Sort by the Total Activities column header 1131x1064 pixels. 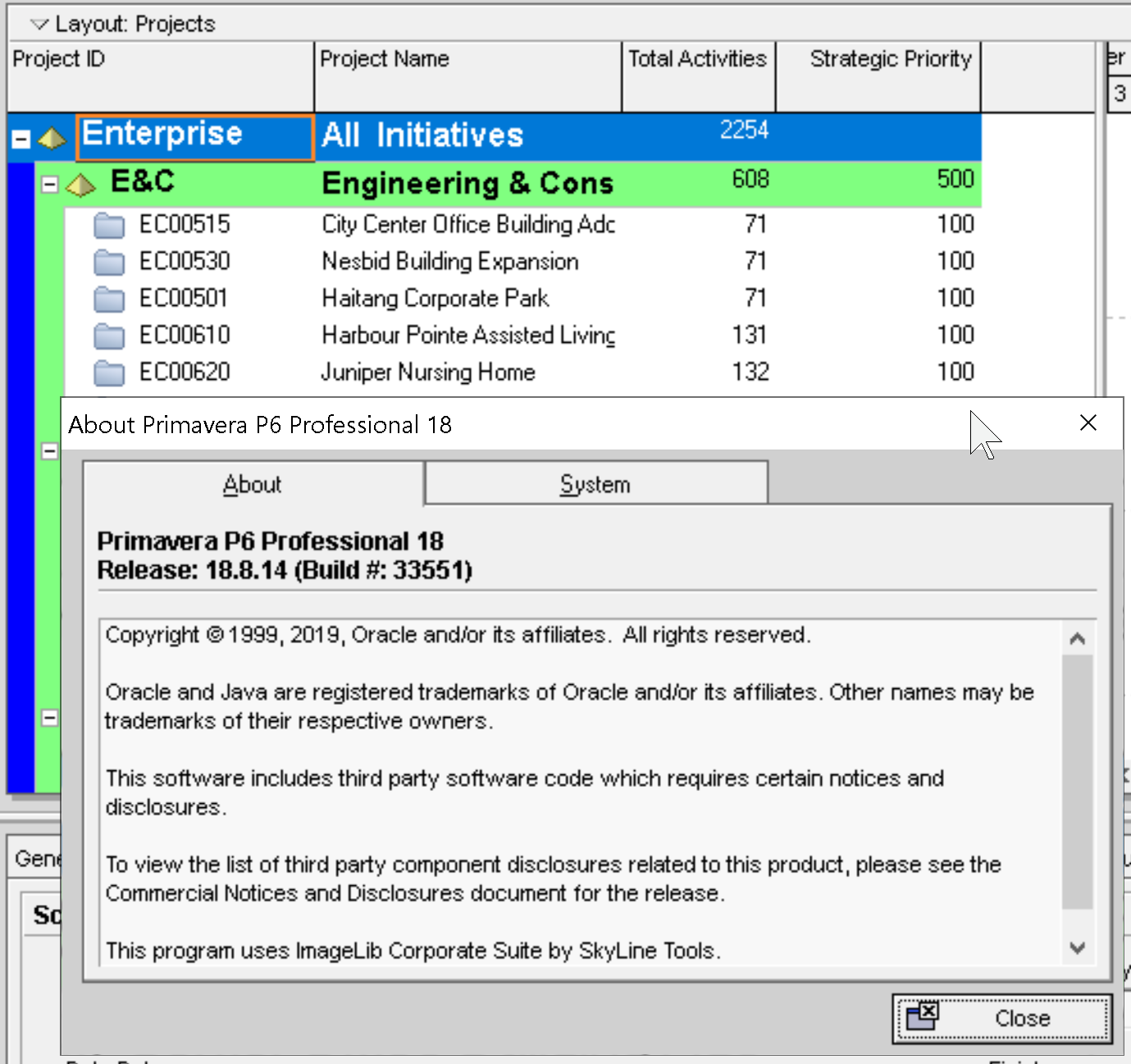tap(699, 76)
